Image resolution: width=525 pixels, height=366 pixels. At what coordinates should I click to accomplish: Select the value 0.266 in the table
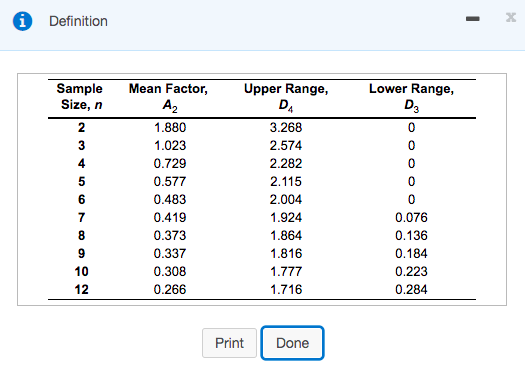(x=170, y=290)
